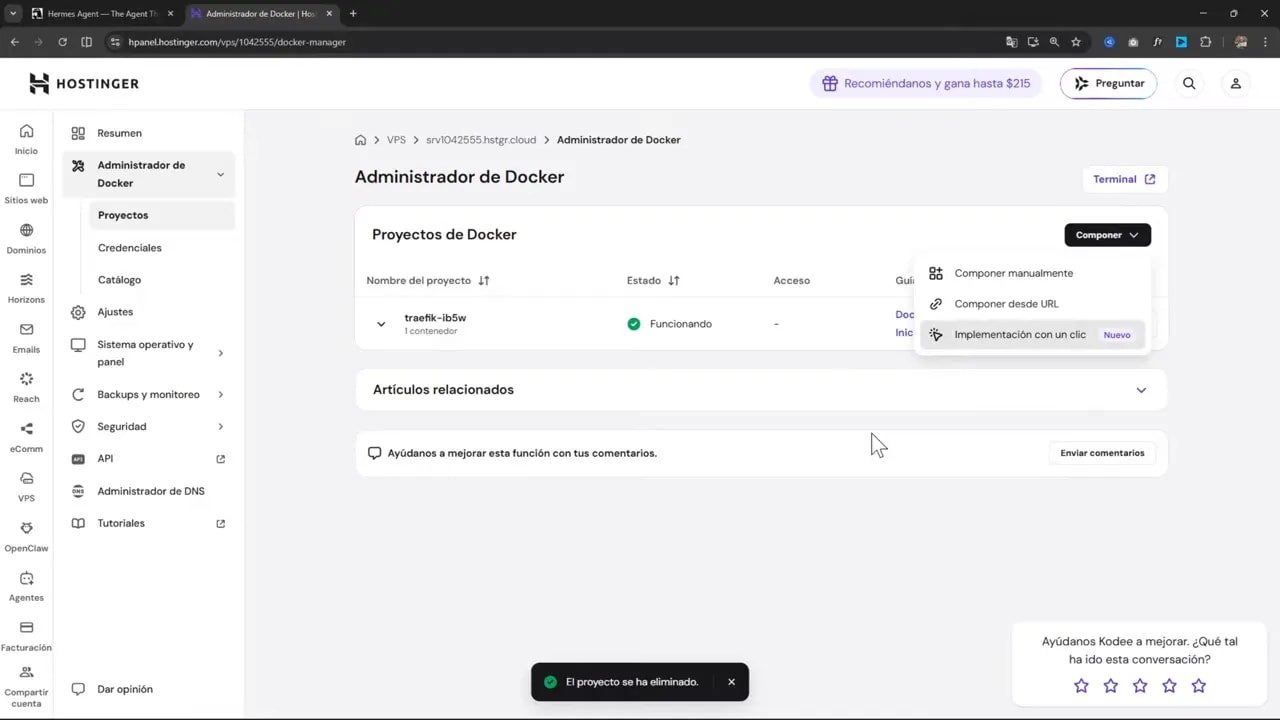1280x720 pixels.
Task: Open a new browser tab
Action: 353,14
